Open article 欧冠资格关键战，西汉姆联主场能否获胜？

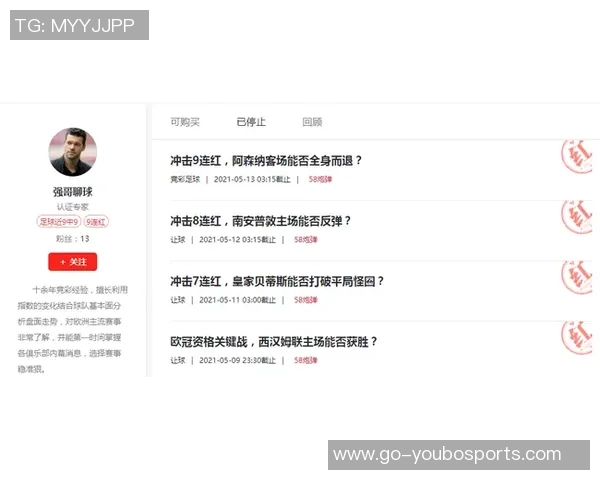[x=274, y=341]
